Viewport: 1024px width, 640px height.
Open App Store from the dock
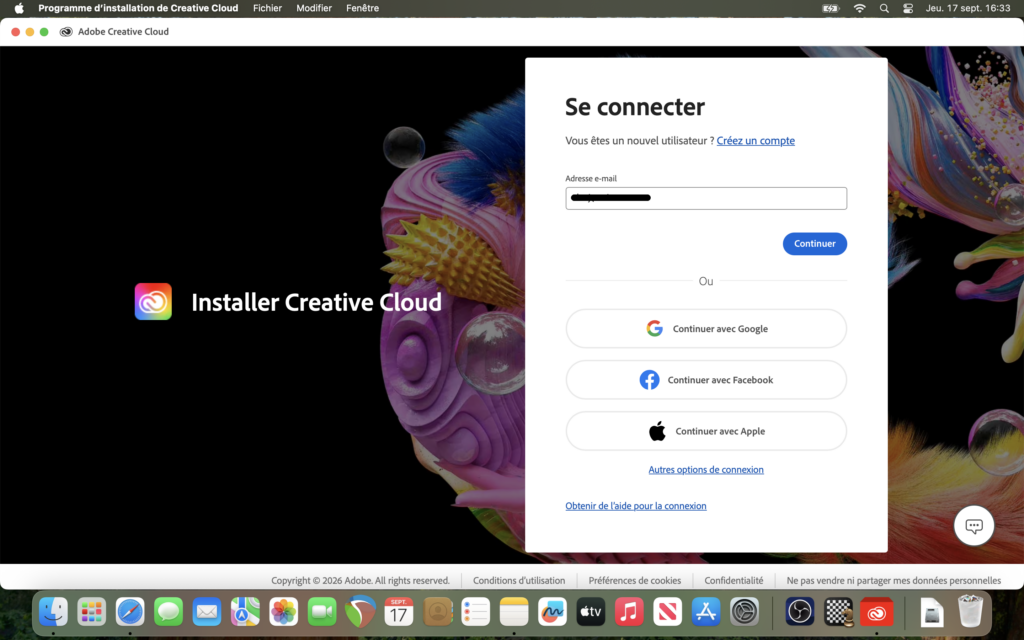click(706, 612)
